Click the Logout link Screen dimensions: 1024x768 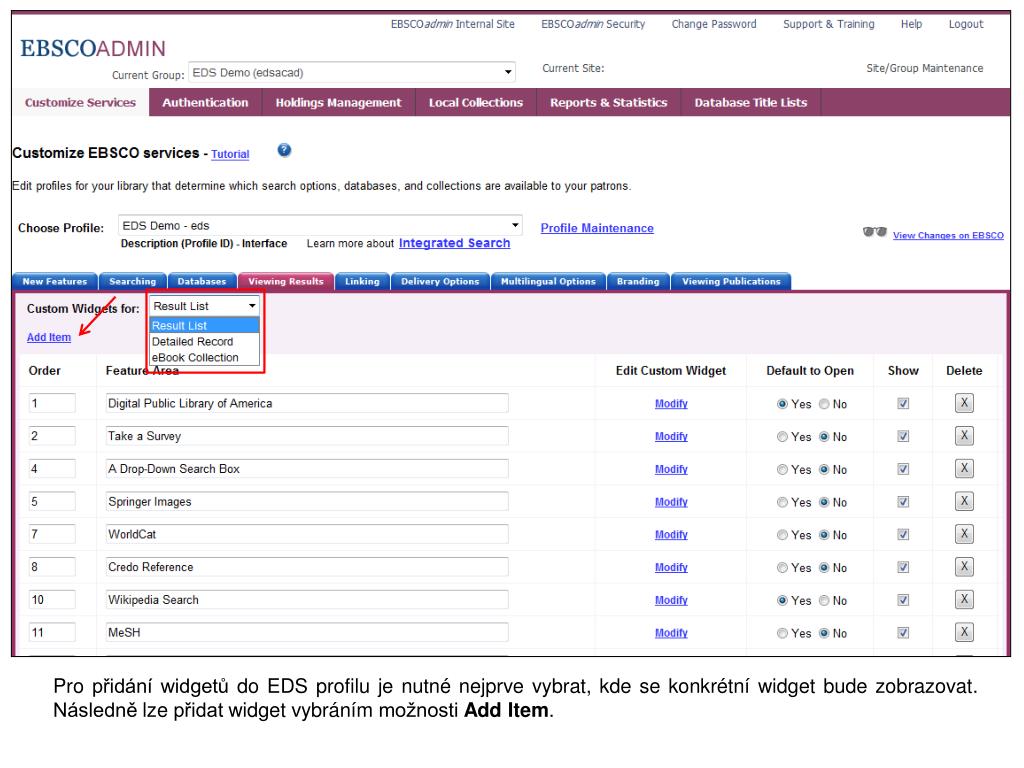[966, 24]
